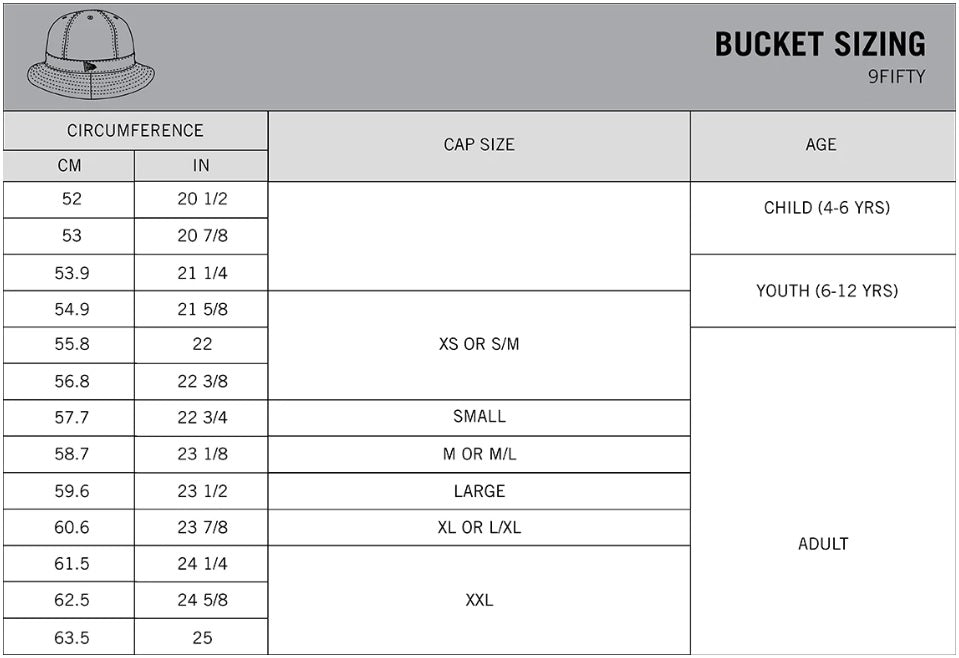
Task: Select the CIRCUMFERENCE column header
Action: pyautogui.click(x=135, y=131)
